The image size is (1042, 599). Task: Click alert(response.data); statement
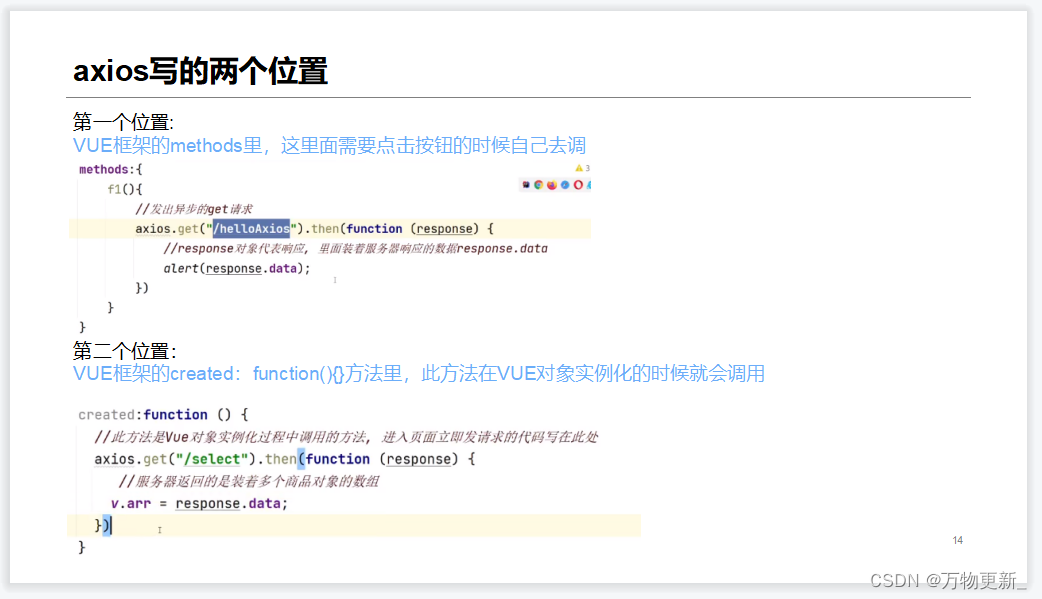(237, 268)
